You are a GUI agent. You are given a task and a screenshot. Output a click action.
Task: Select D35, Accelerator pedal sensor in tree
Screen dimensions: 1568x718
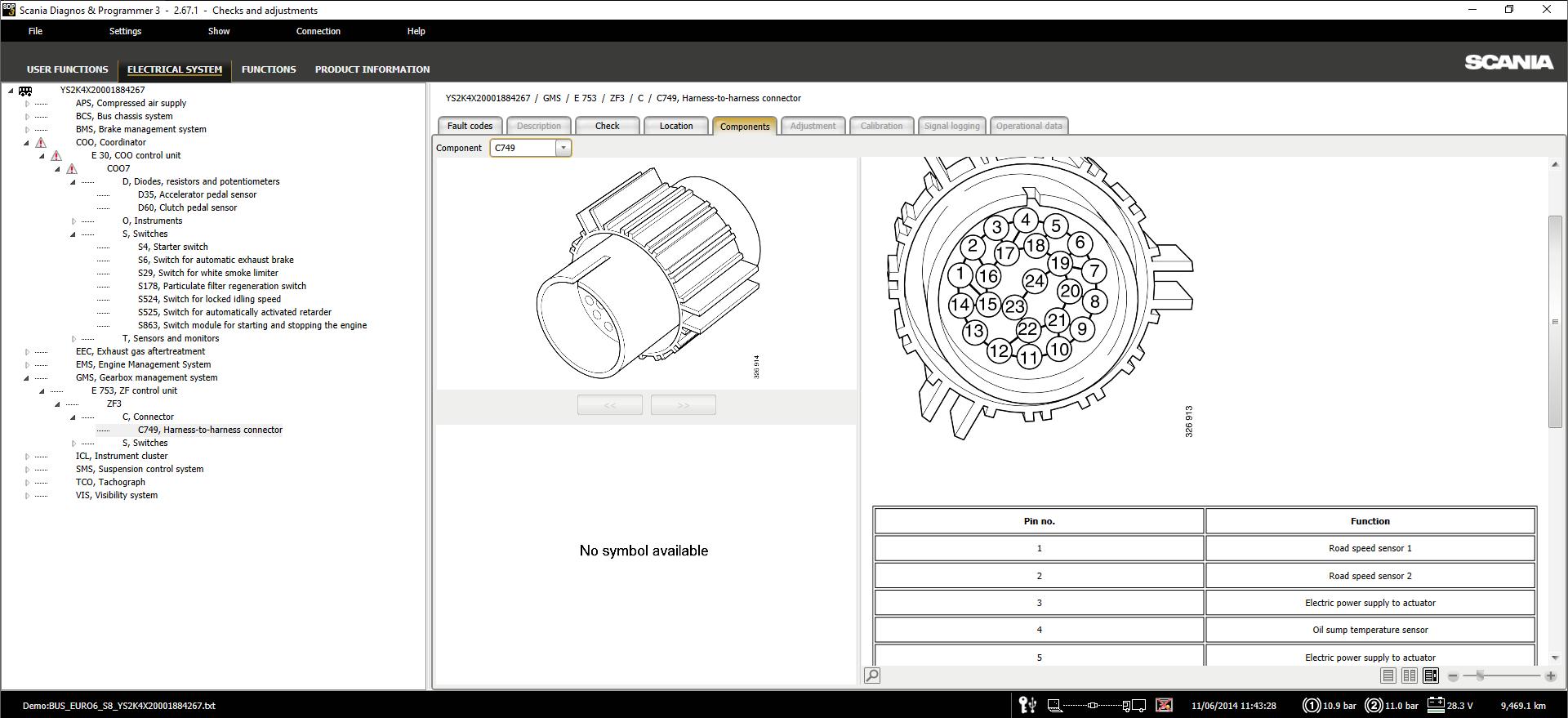pyautogui.click(x=197, y=194)
